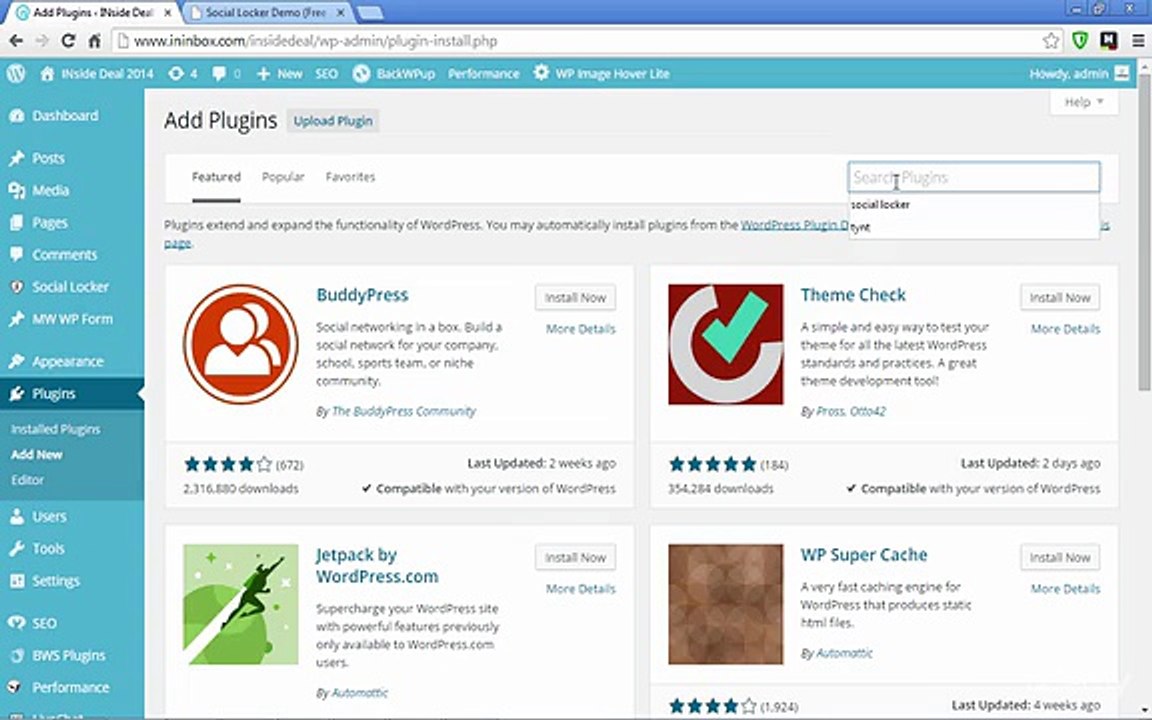Open a new browser tab
This screenshot has width=1152, height=720.
click(x=370, y=12)
